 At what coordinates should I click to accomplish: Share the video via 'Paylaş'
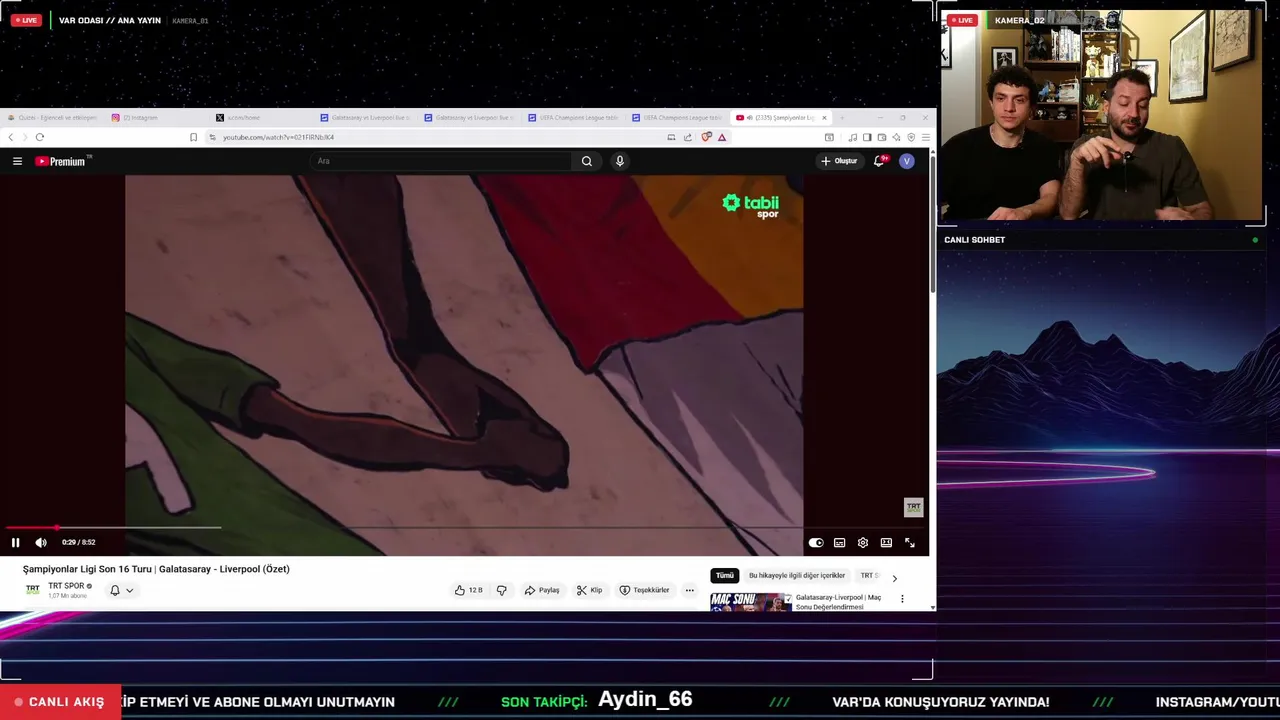point(542,590)
